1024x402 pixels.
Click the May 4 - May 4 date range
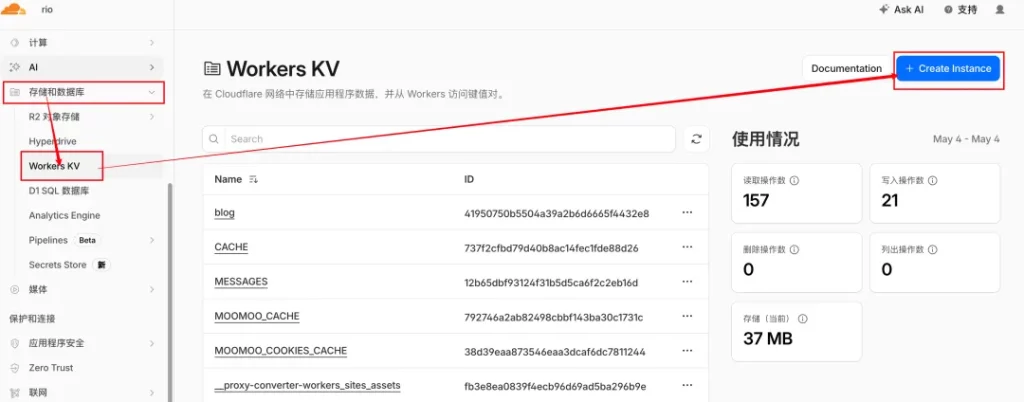tap(966, 139)
